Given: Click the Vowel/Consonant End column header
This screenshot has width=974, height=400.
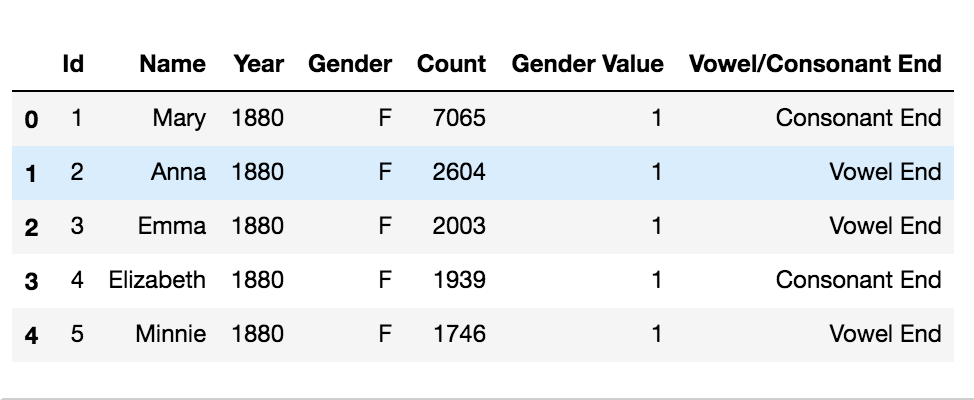Looking at the screenshot, I should point(815,64).
